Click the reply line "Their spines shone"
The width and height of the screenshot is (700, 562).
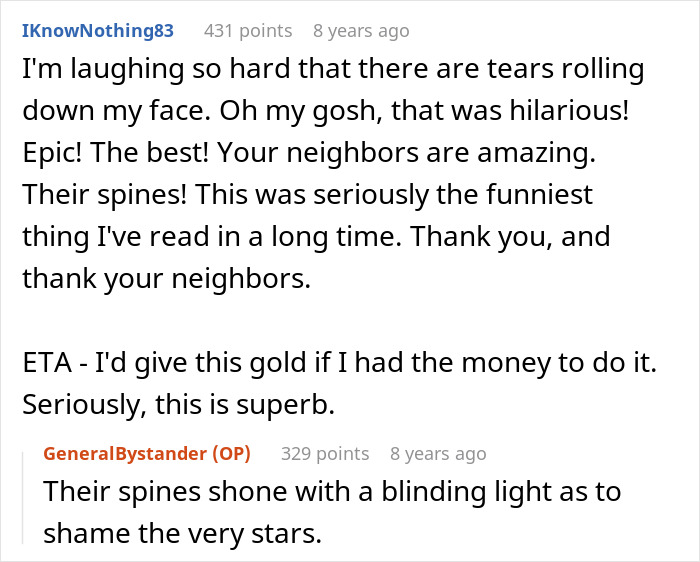pos(331,493)
